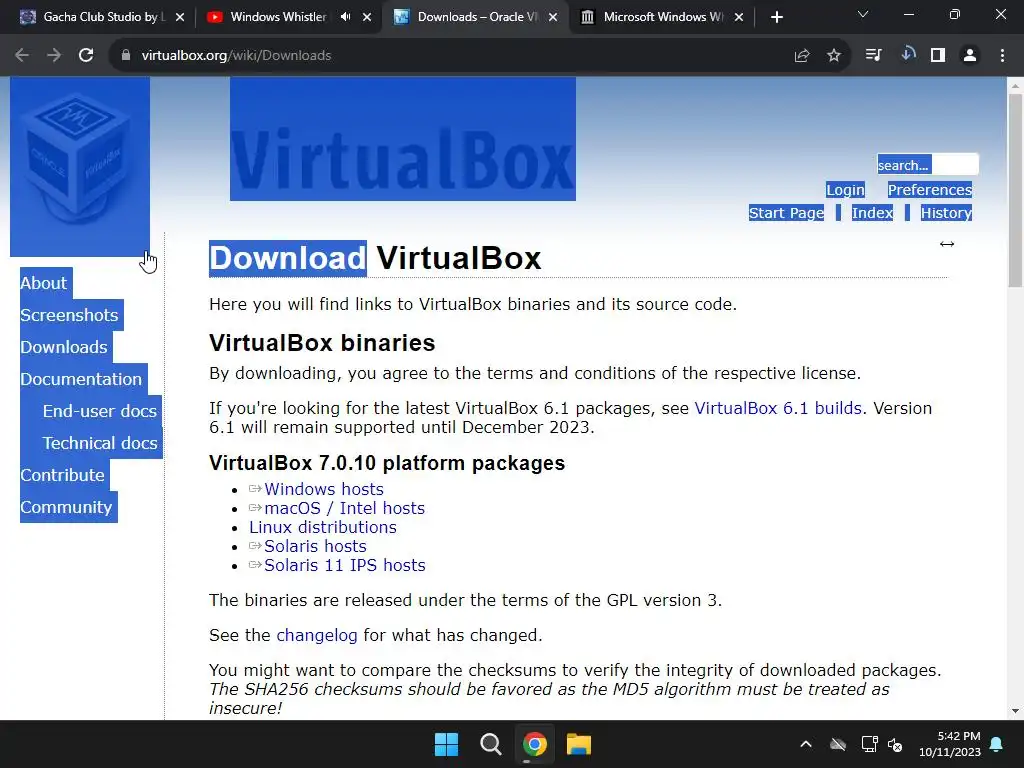Open End-user docs in the sidebar
Screen dimensions: 1024x768
pyautogui.click(x=100, y=411)
